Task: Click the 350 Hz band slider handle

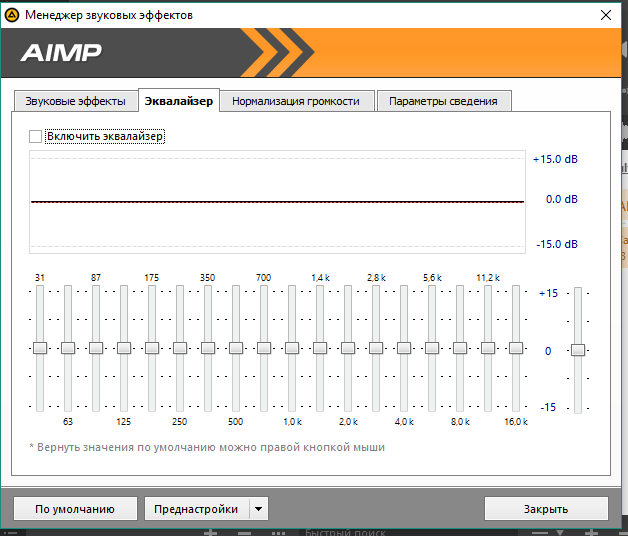Action: pos(208,348)
